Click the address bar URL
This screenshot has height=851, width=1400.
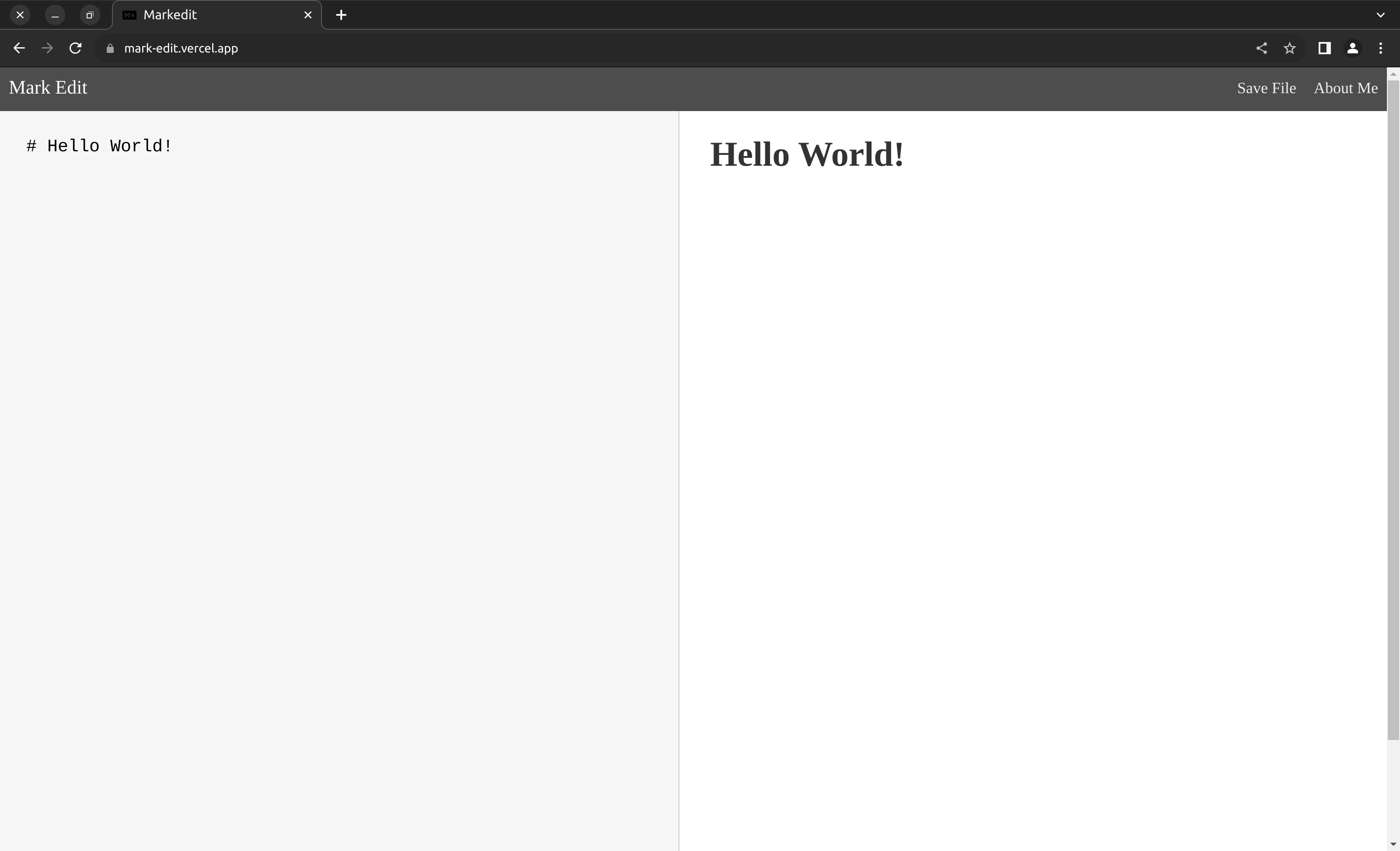click(x=181, y=48)
